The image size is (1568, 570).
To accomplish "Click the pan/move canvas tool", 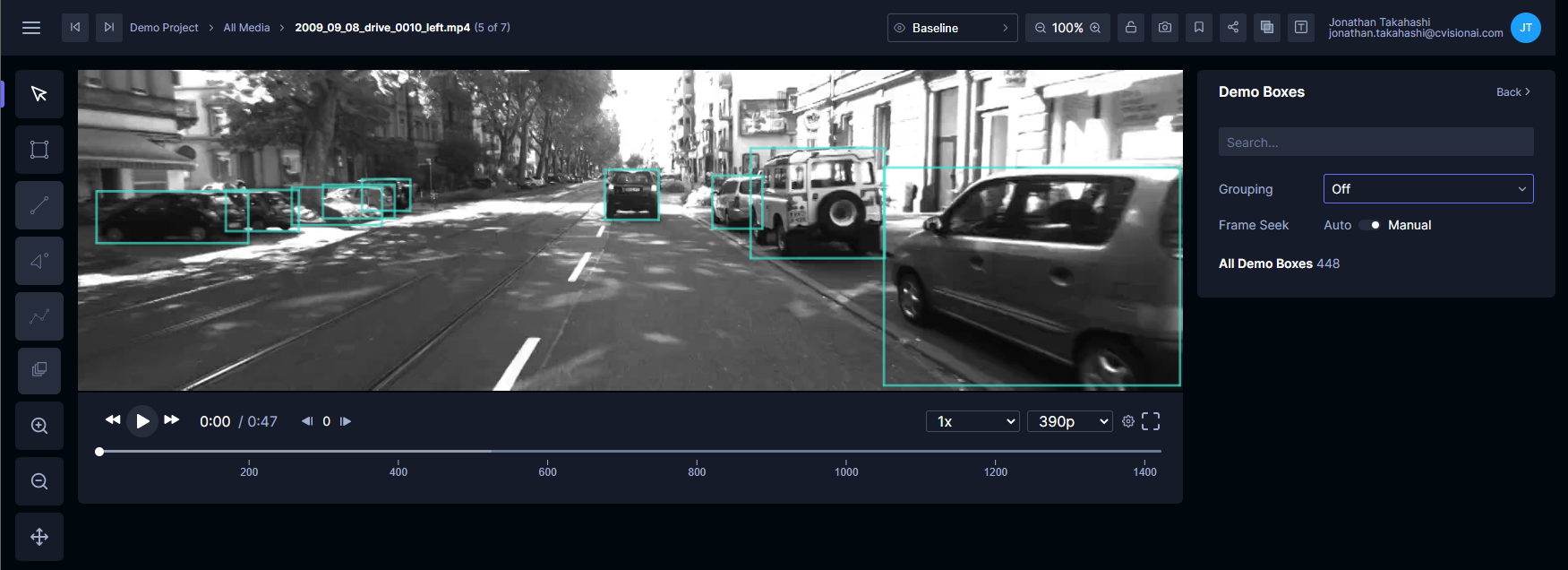I will (x=39, y=537).
